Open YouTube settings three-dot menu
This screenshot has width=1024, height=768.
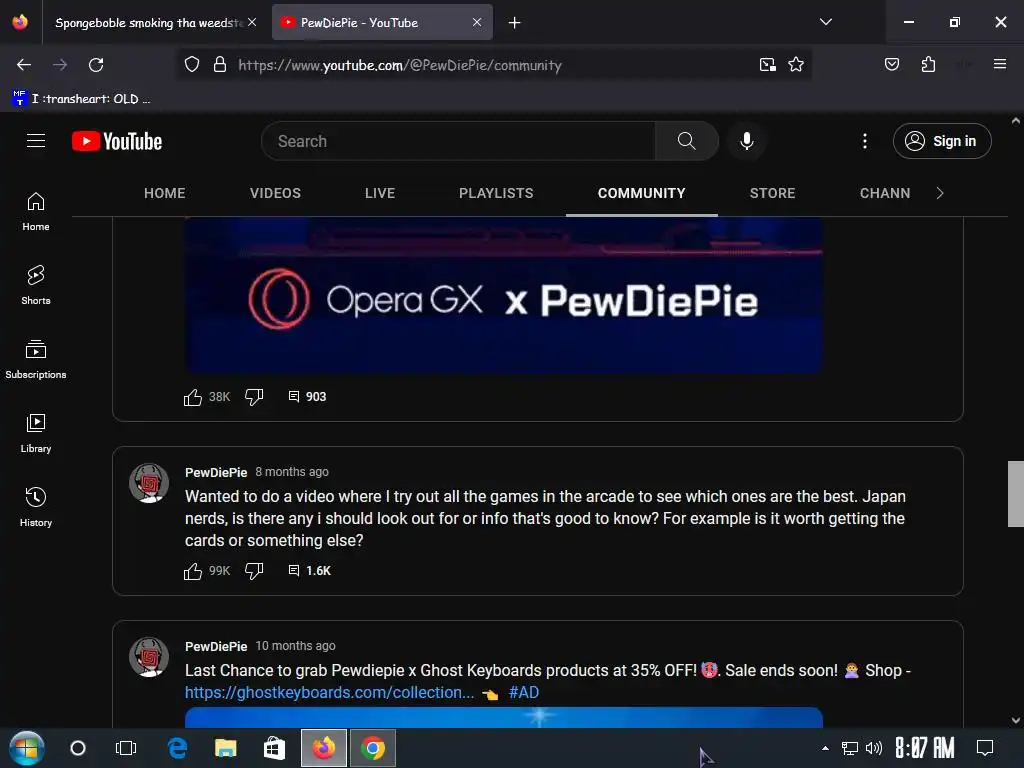coord(865,141)
